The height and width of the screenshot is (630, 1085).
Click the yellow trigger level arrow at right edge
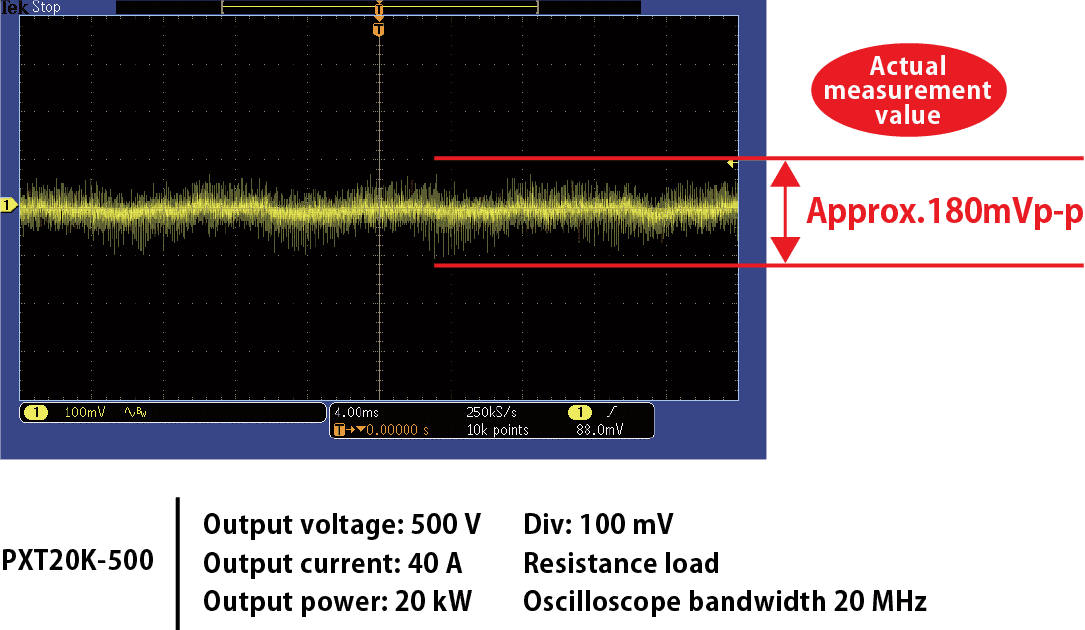732,162
